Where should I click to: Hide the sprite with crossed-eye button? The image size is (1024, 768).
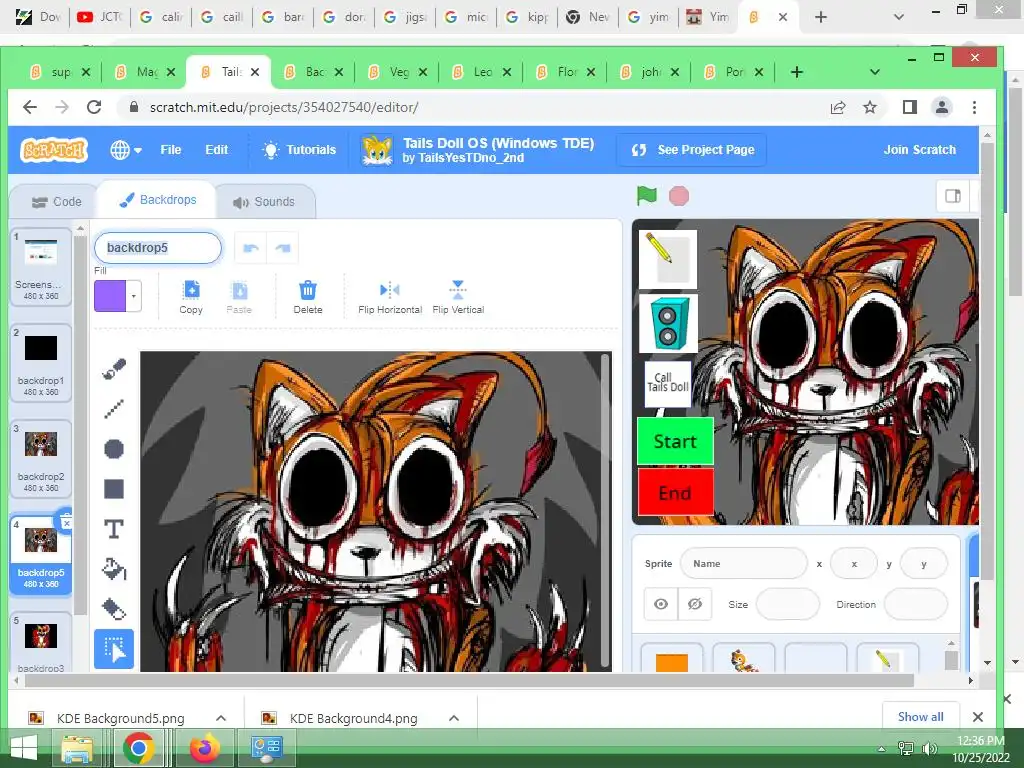(x=695, y=604)
